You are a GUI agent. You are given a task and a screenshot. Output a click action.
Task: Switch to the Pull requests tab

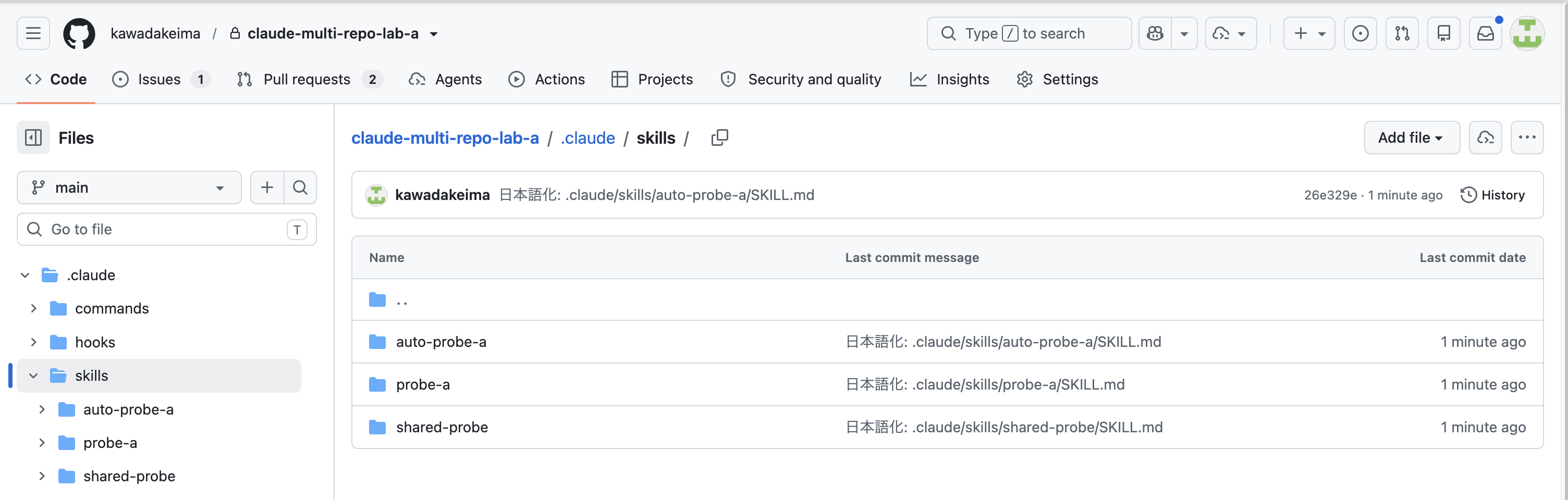click(x=310, y=79)
